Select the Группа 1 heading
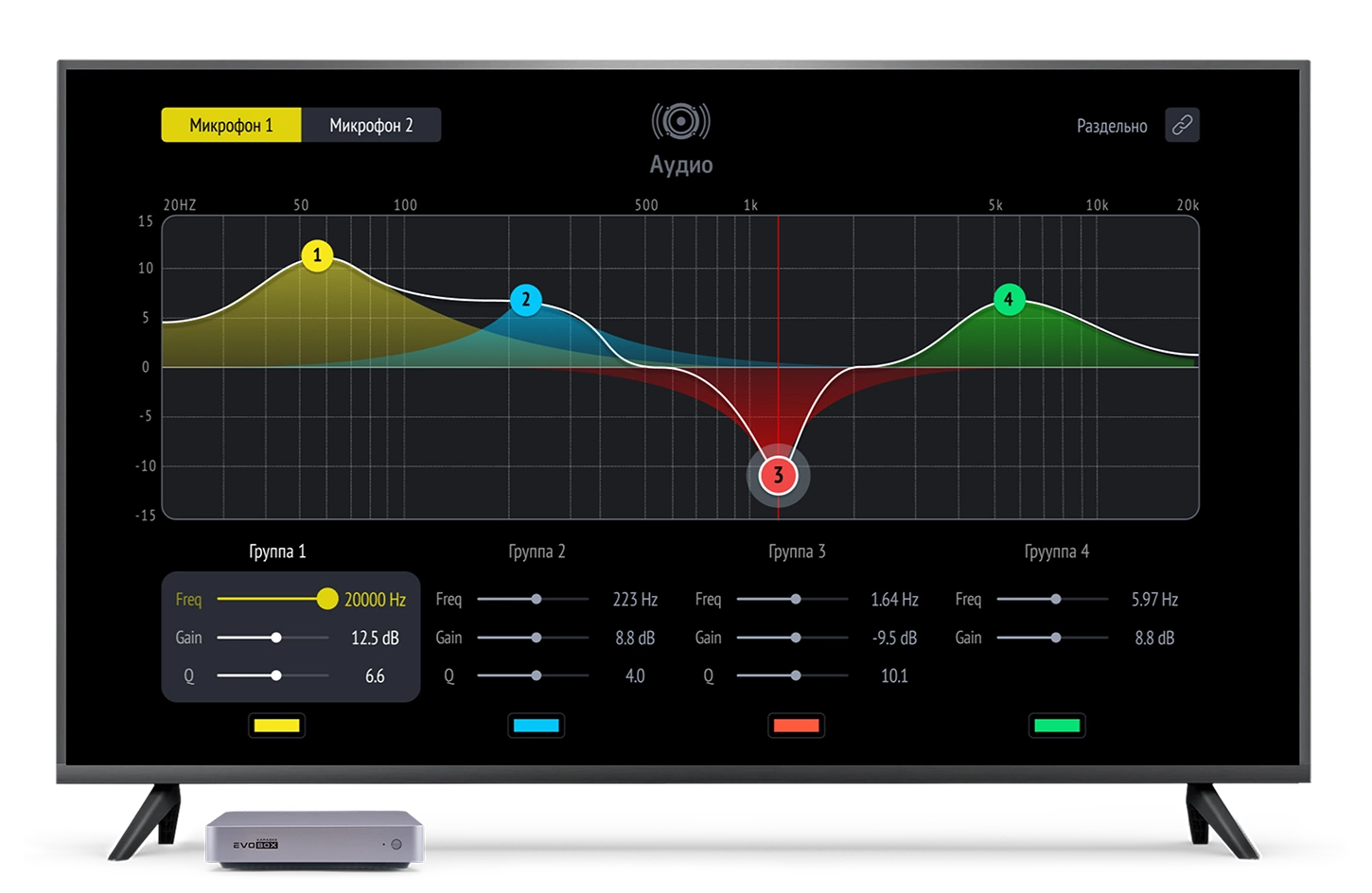Image resolution: width=1372 pixels, height=893 pixels. tap(277, 552)
